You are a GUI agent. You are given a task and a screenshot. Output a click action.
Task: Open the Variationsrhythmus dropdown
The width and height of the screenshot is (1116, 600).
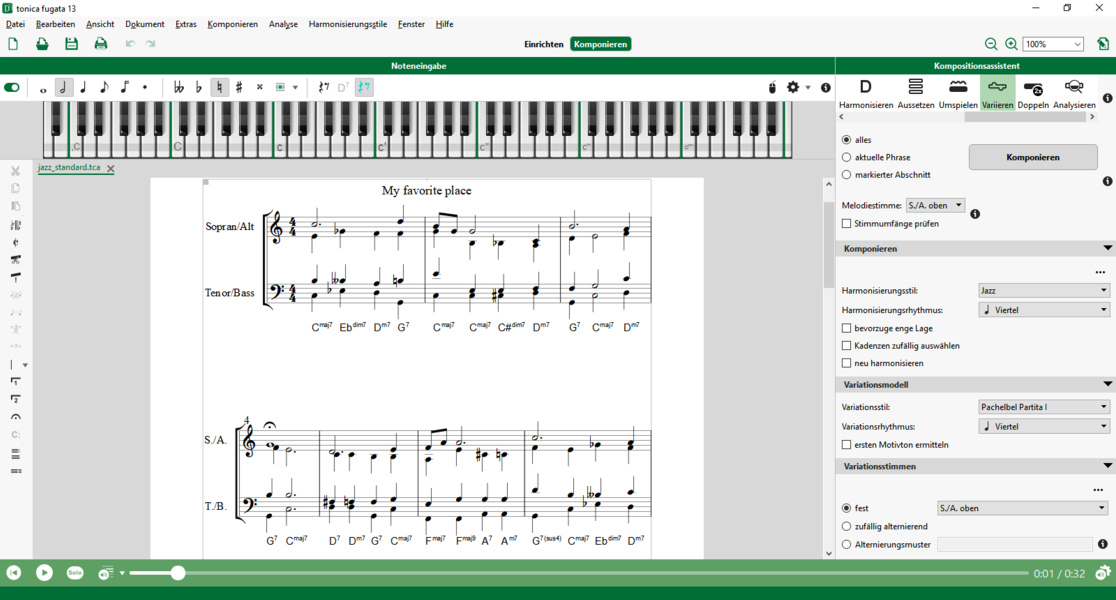(1043, 426)
